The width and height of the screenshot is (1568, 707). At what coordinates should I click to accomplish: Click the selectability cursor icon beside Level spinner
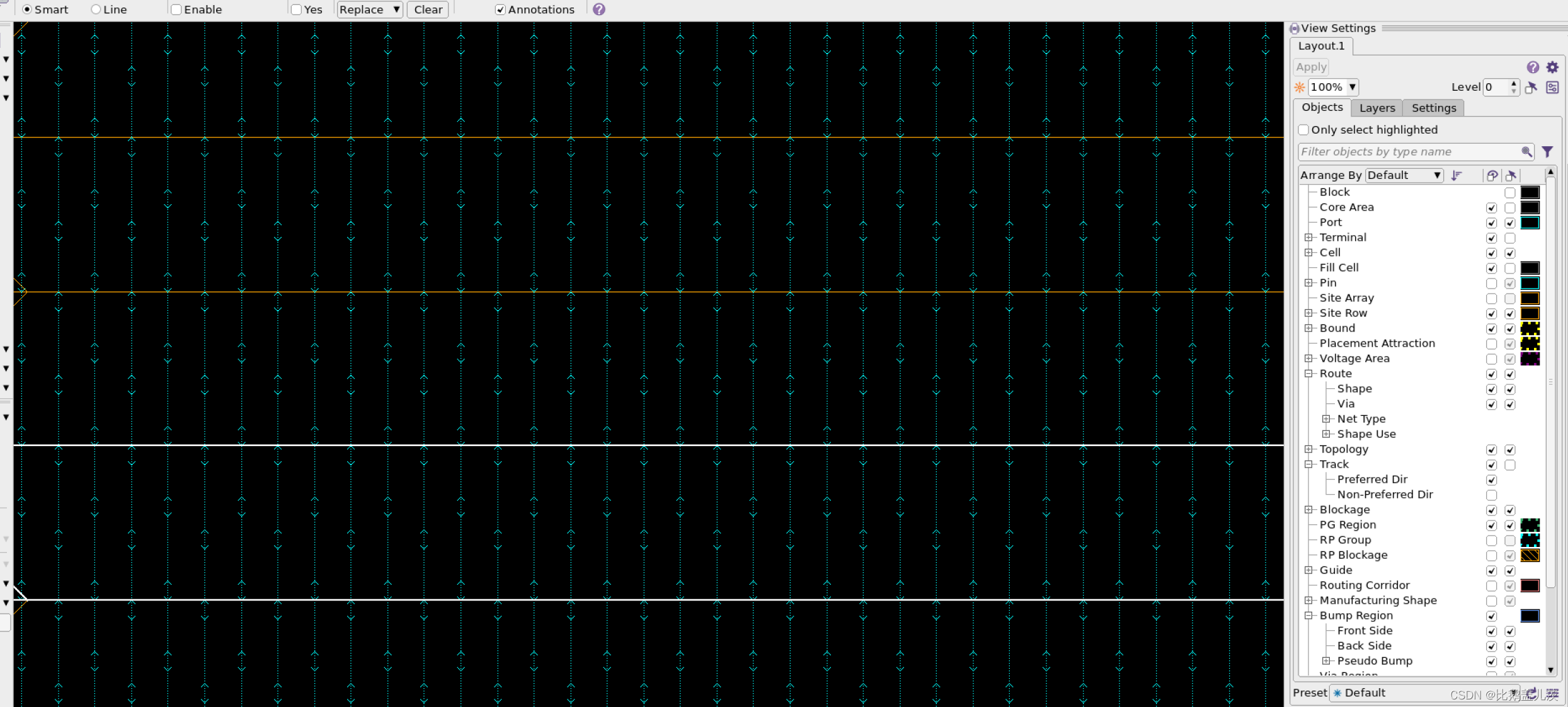1531,87
